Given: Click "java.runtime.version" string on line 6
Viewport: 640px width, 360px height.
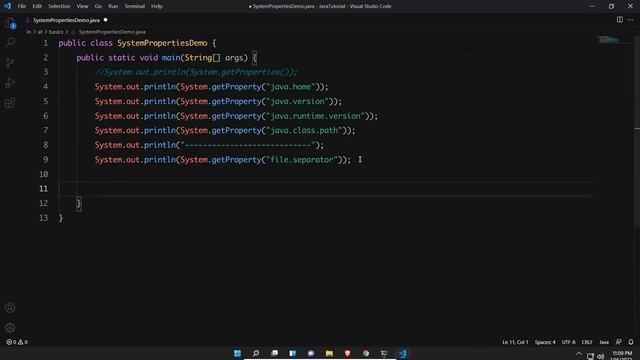Looking at the screenshot, I should [x=316, y=116].
